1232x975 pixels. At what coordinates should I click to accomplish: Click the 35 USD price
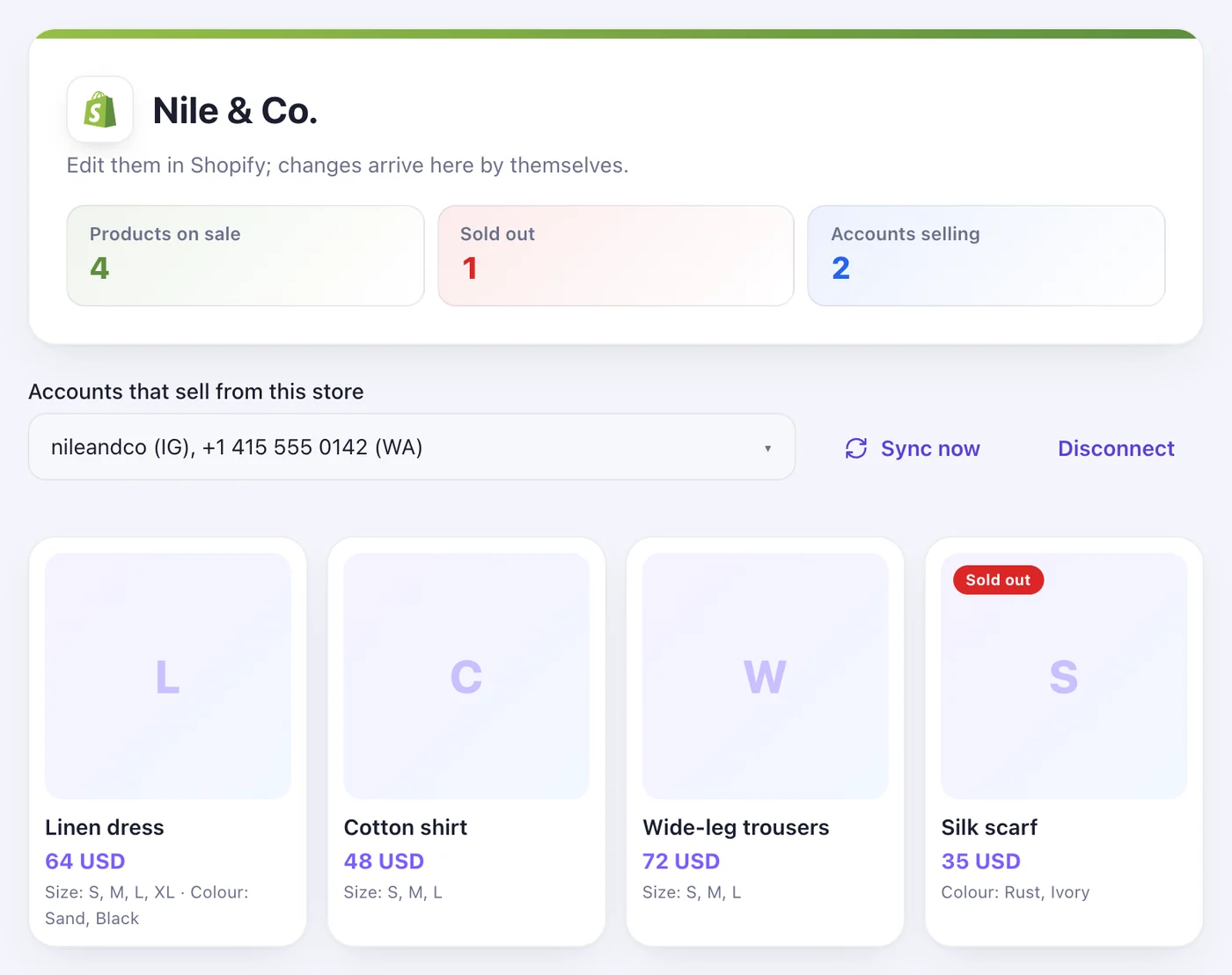[981, 861]
